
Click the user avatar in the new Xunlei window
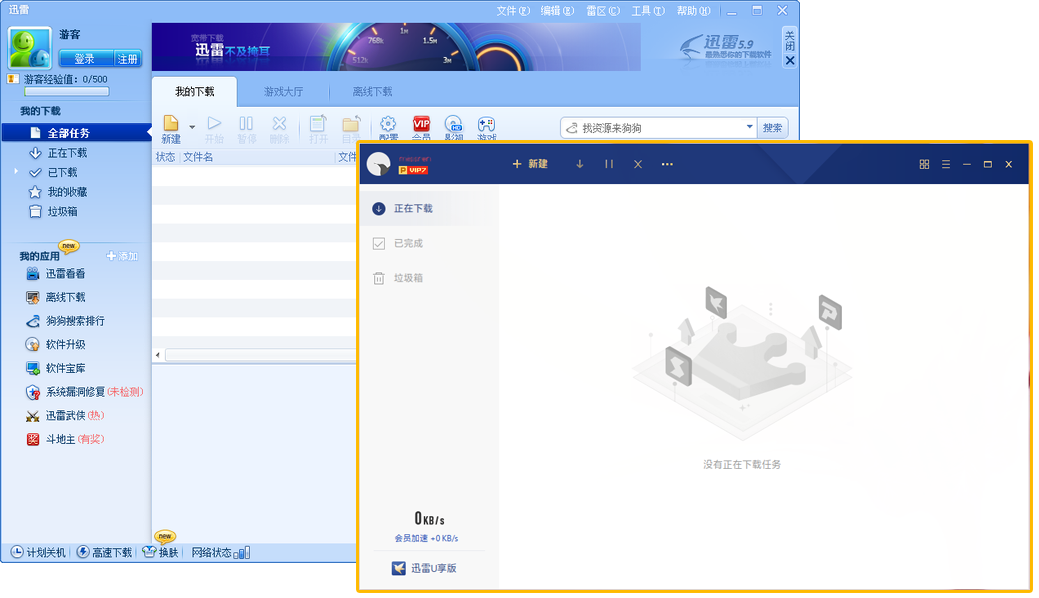point(379,164)
